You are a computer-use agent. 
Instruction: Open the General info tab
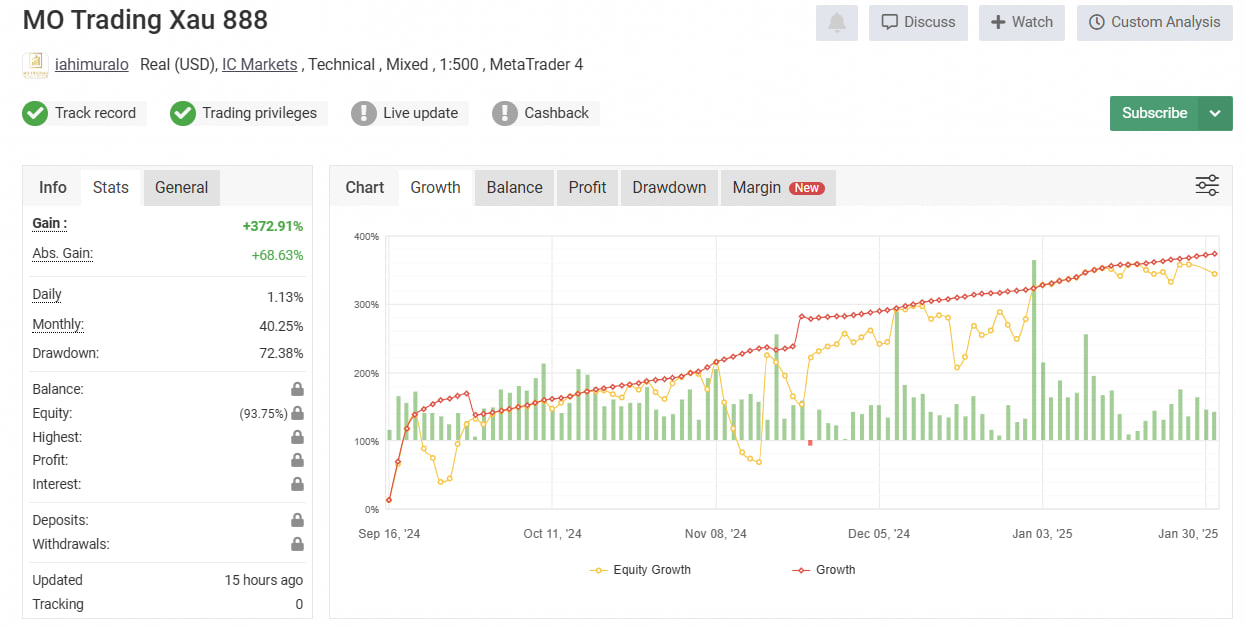pos(181,187)
